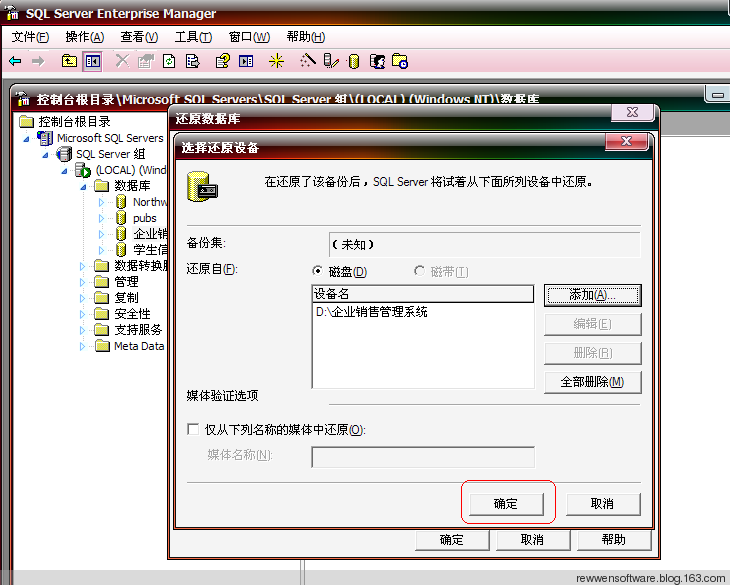The width and height of the screenshot is (730, 585).
Task: Select the 磁盘(D) radio button
Action: pyautogui.click(x=318, y=270)
